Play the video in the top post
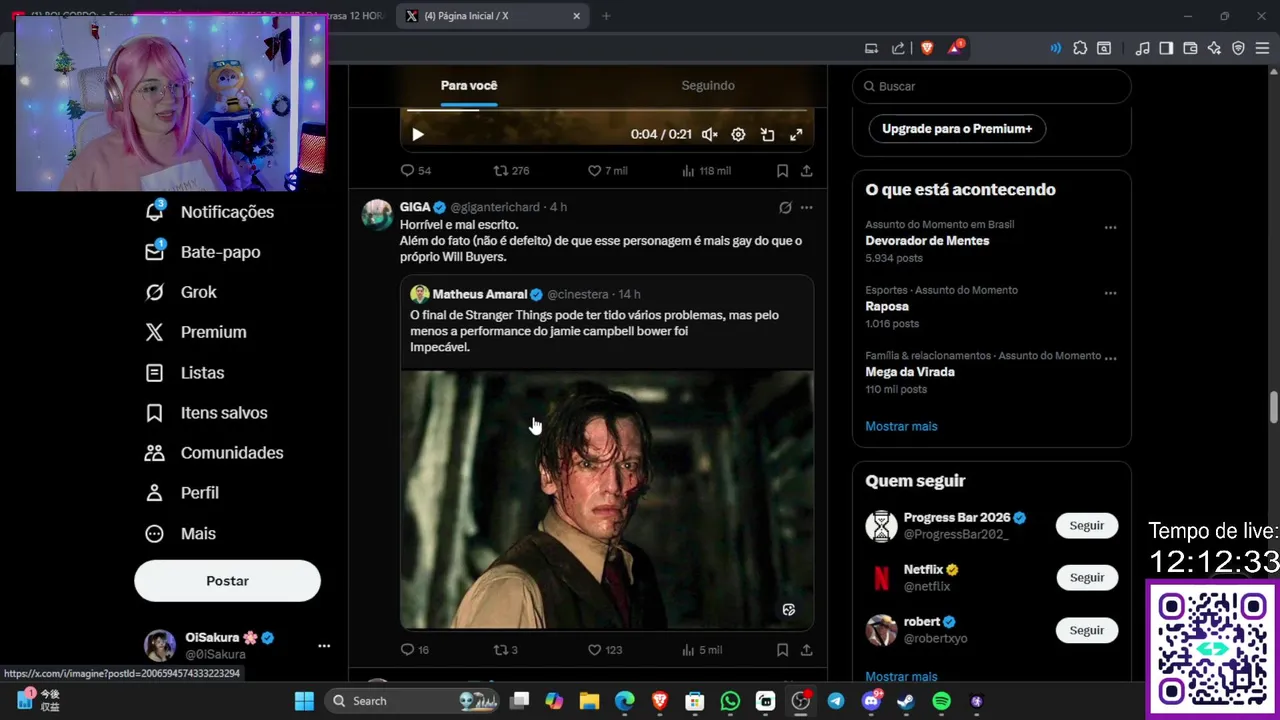 (x=418, y=134)
